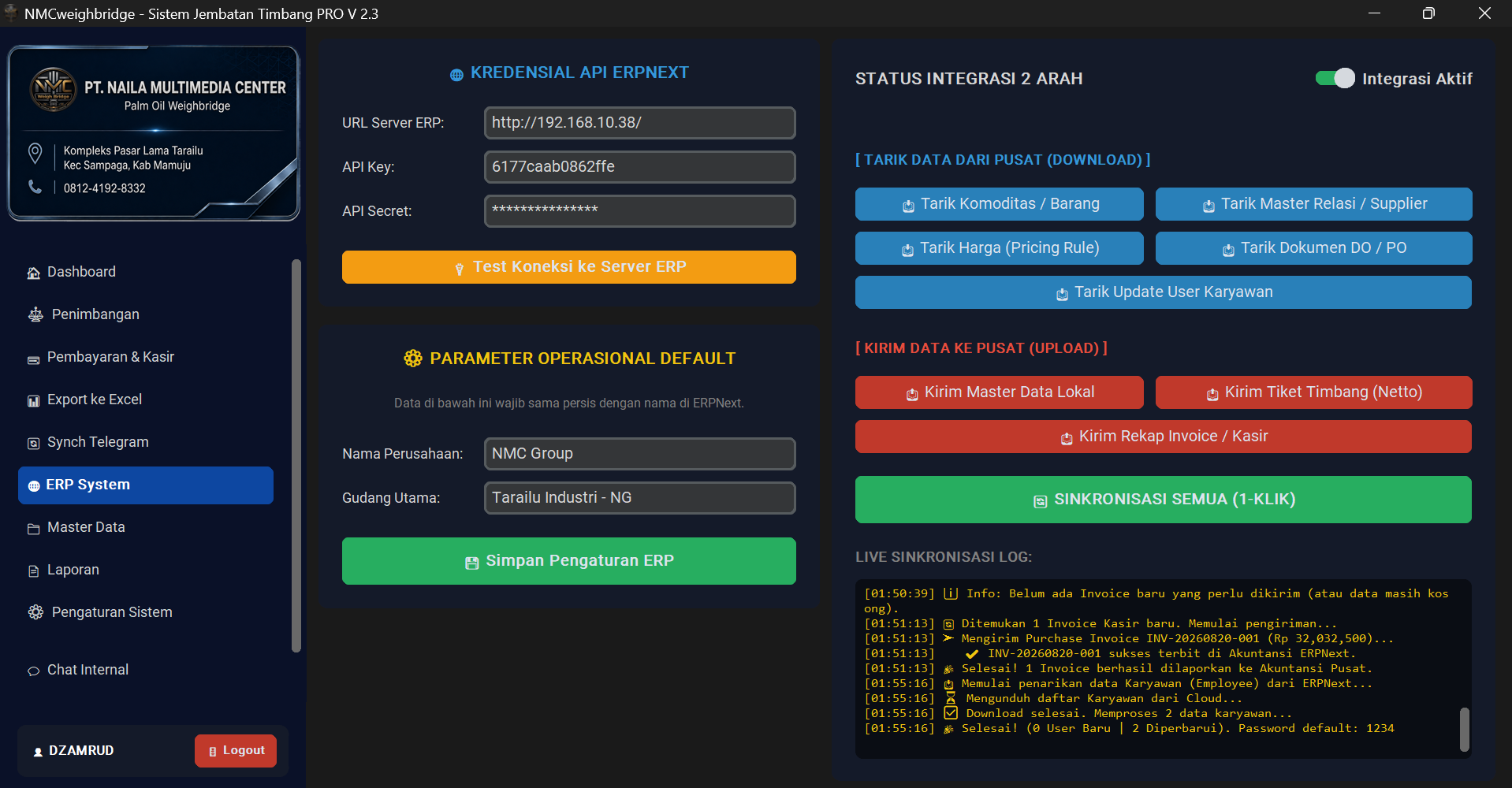The image size is (1512, 788).
Task: Click Kirim Tiket Timbang (Netto) button
Action: 1313,392
